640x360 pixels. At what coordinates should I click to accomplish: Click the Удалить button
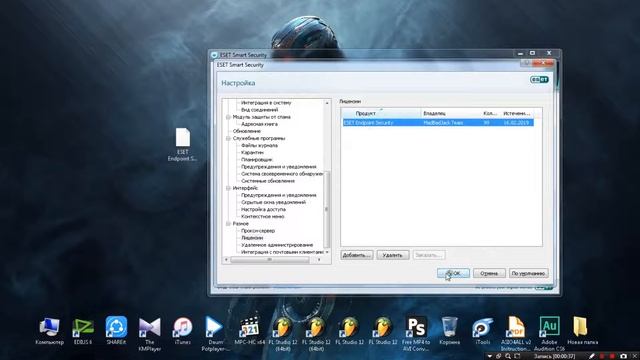393,255
